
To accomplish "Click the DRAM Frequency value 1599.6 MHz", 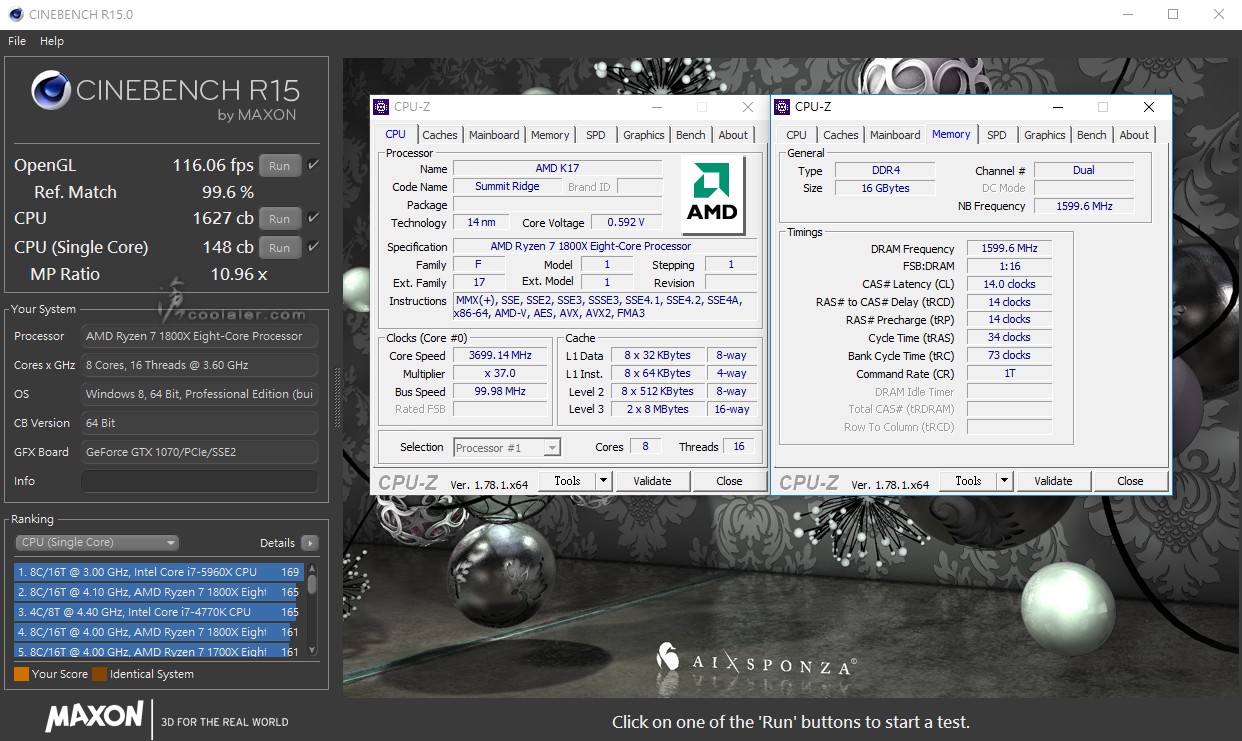I will click(x=1009, y=249).
